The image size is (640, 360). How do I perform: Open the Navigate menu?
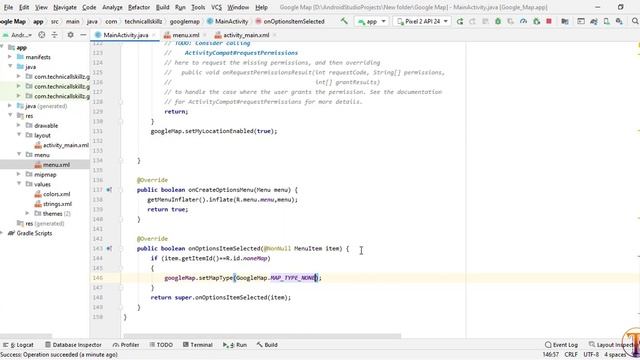point(65,7)
